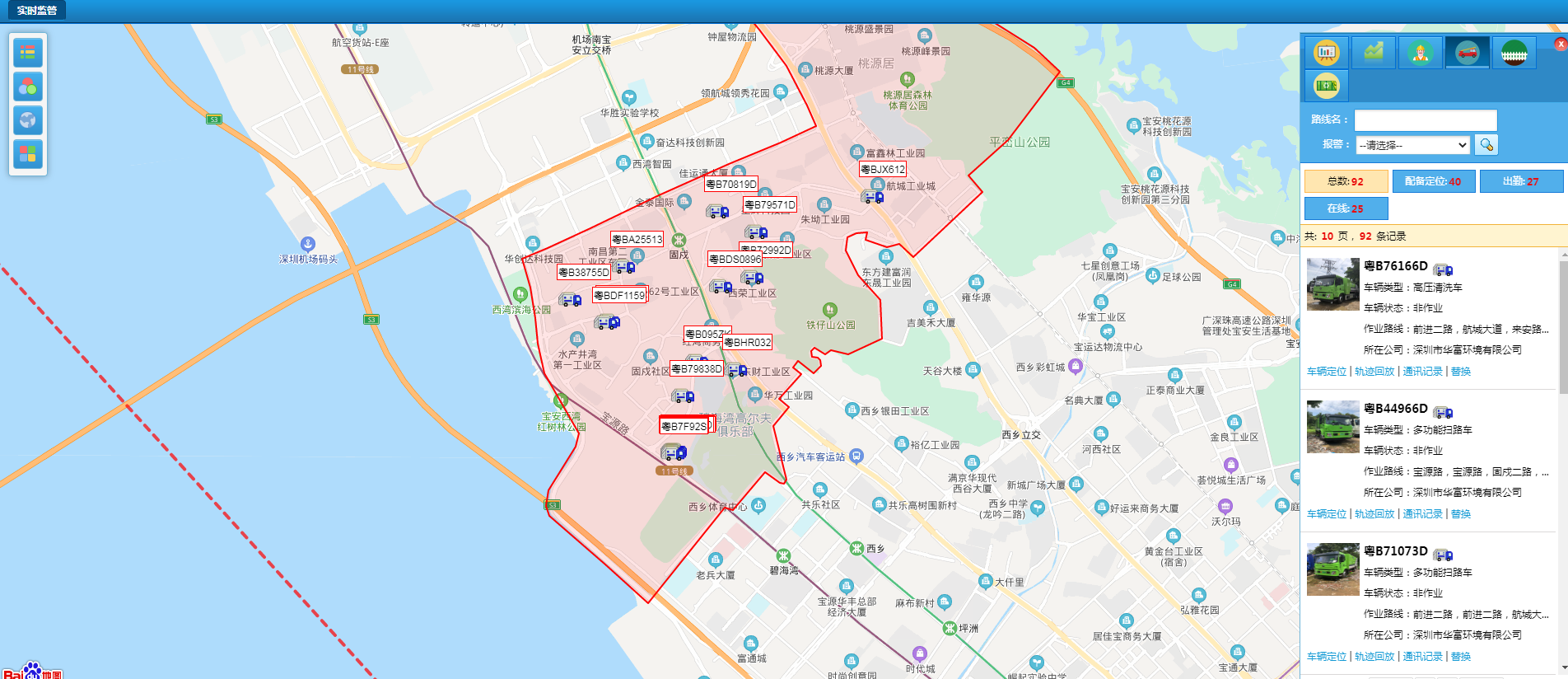Click the three overlapping circles icon

coord(28,87)
